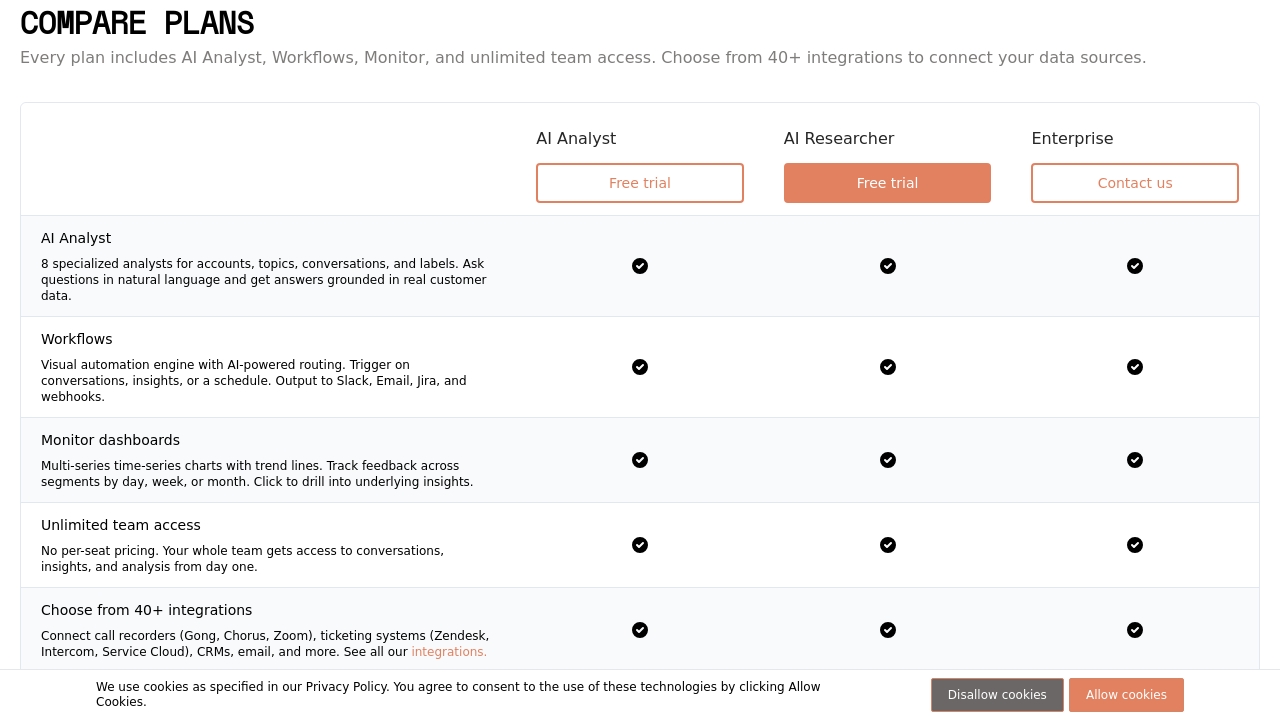The height and width of the screenshot is (720, 1280).
Task: Accept with Allow cookies button
Action: (1126, 695)
